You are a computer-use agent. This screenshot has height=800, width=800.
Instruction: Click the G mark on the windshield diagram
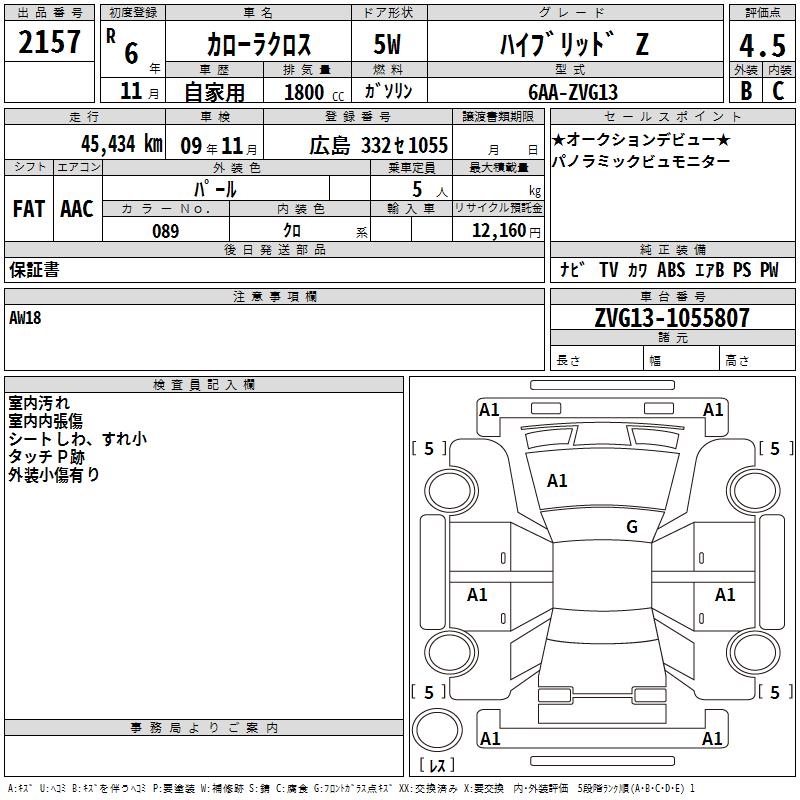click(631, 527)
